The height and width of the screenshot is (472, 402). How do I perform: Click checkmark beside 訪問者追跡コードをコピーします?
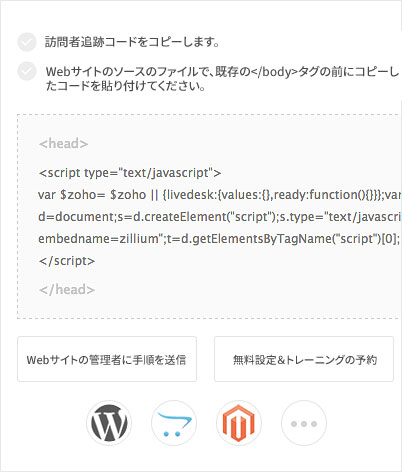coord(27,42)
